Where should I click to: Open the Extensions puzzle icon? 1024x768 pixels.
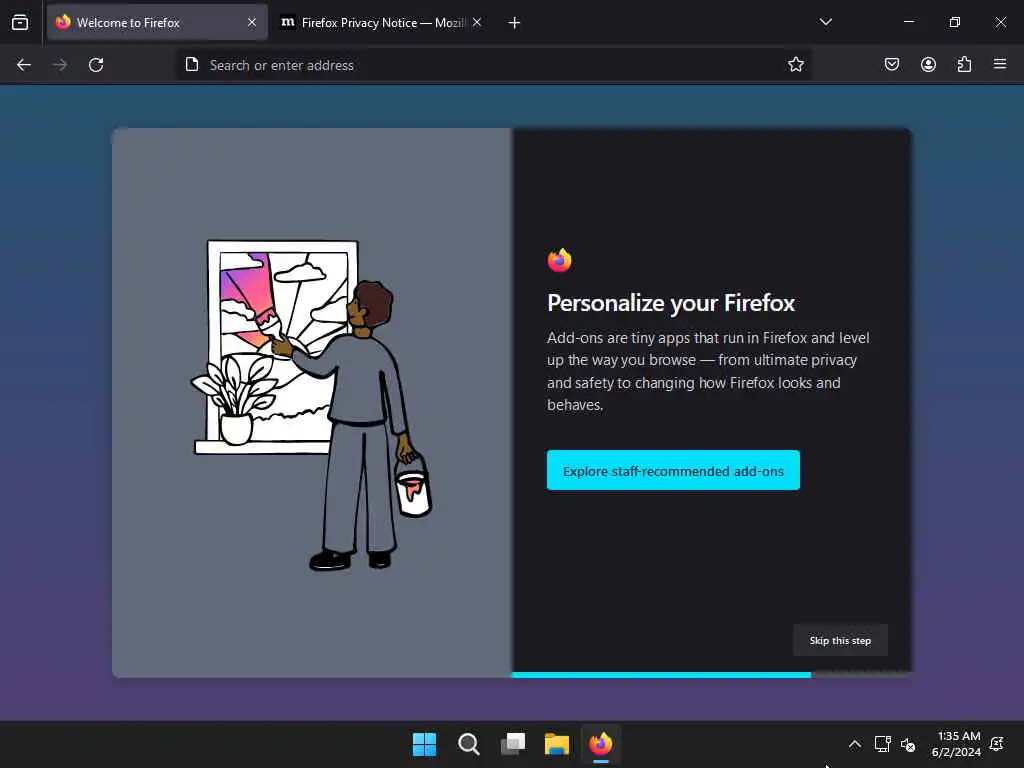click(964, 65)
